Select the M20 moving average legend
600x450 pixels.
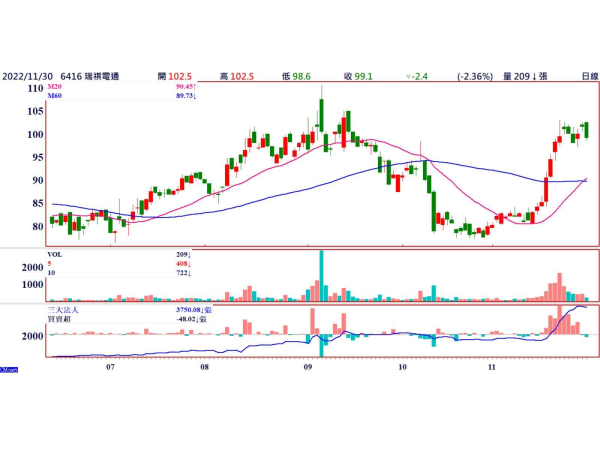point(54,87)
